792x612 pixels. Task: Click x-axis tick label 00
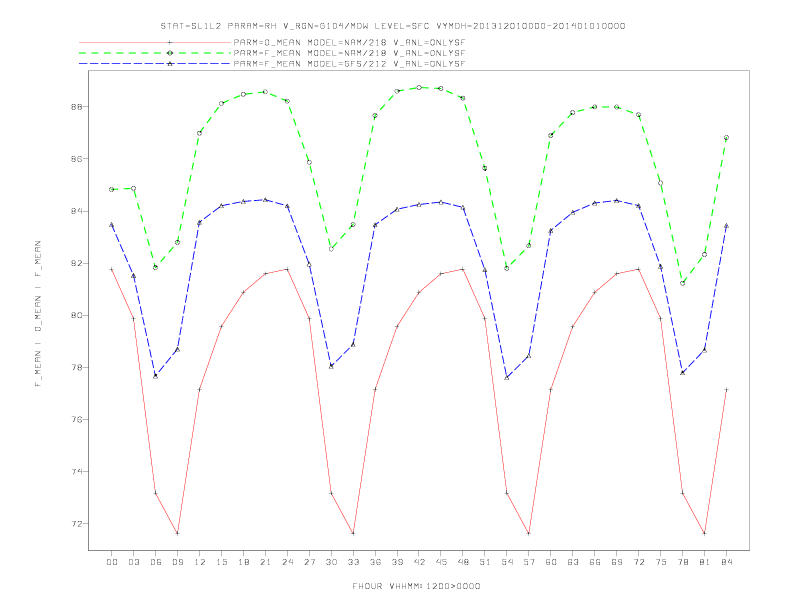click(x=112, y=562)
